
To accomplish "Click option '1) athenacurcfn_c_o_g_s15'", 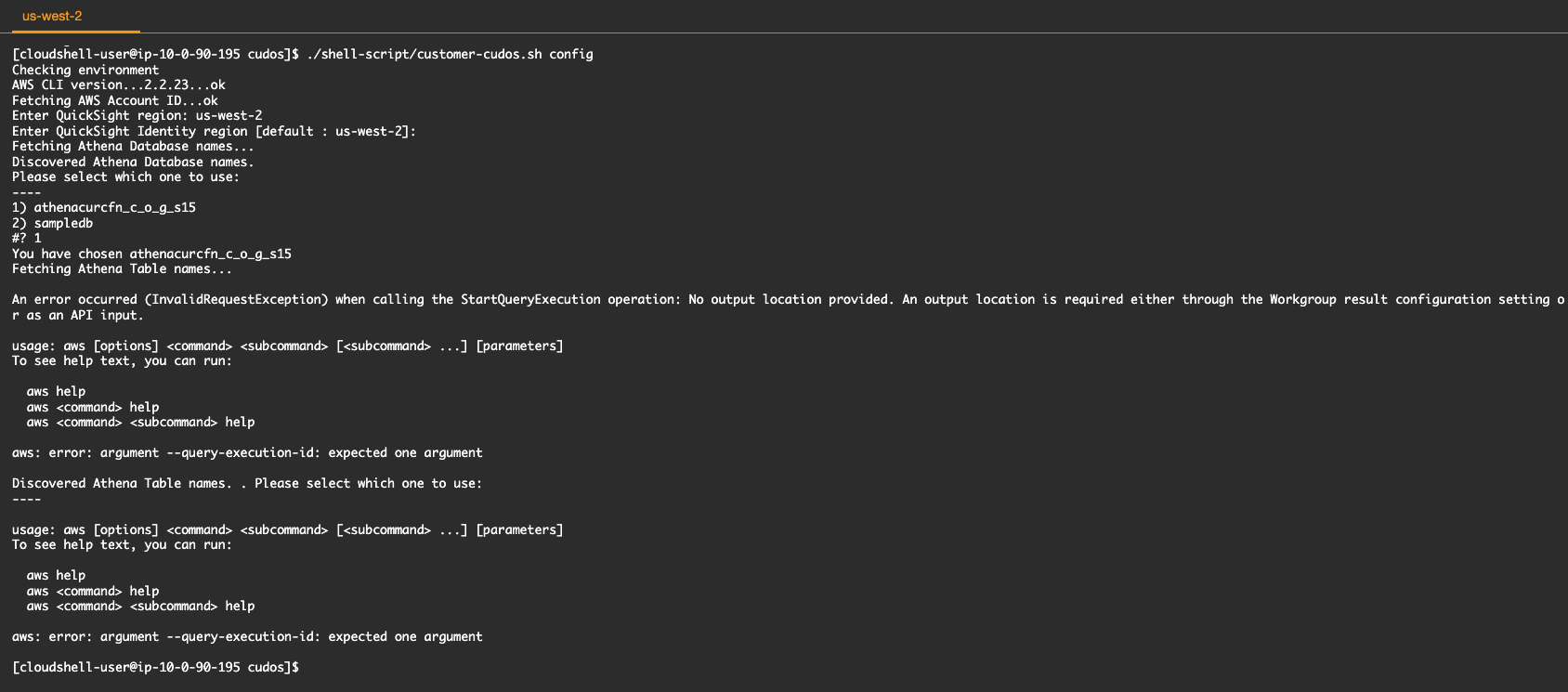I will (104, 207).
